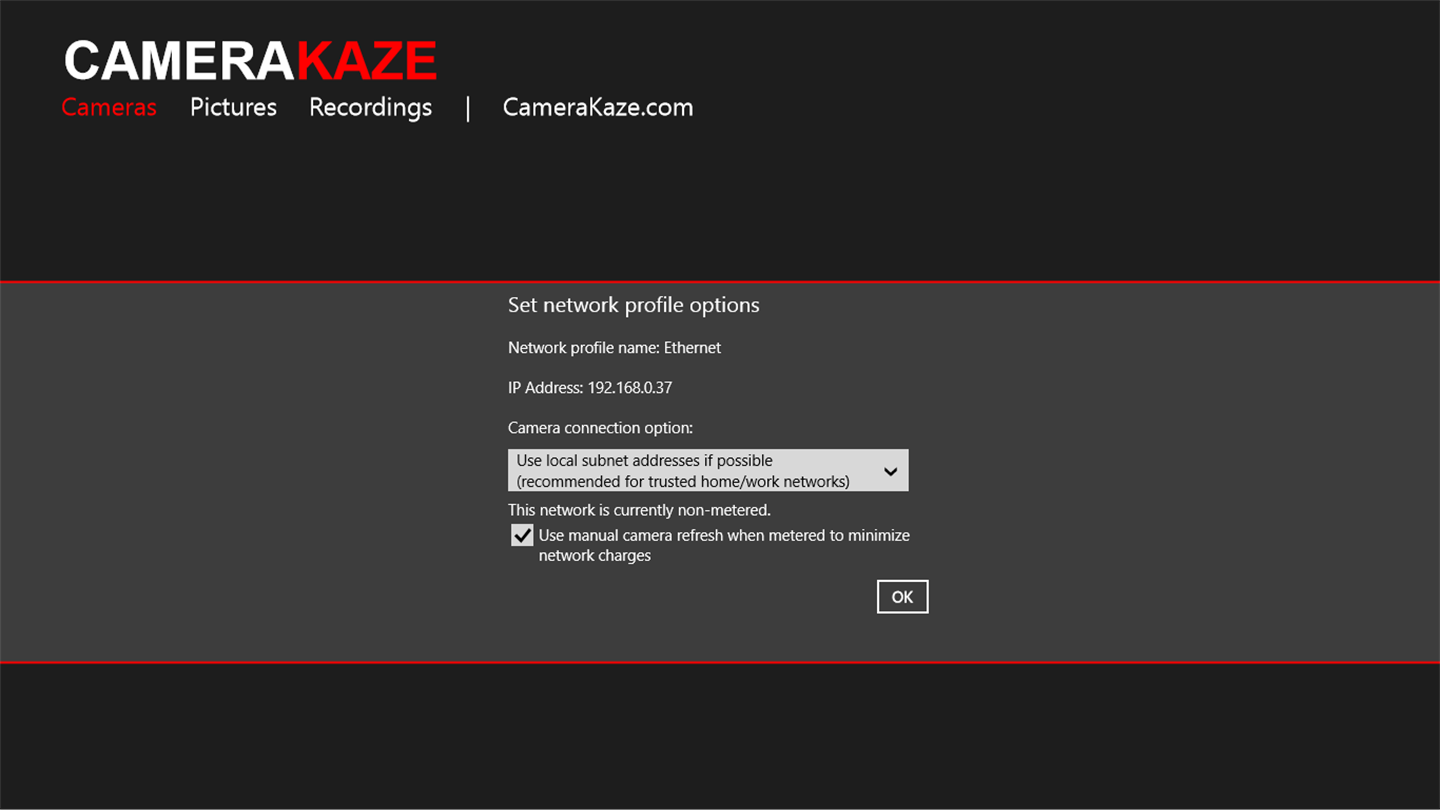Viewport: 1440px width, 810px height.
Task: Open the Pictures tab
Action: [233, 107]
